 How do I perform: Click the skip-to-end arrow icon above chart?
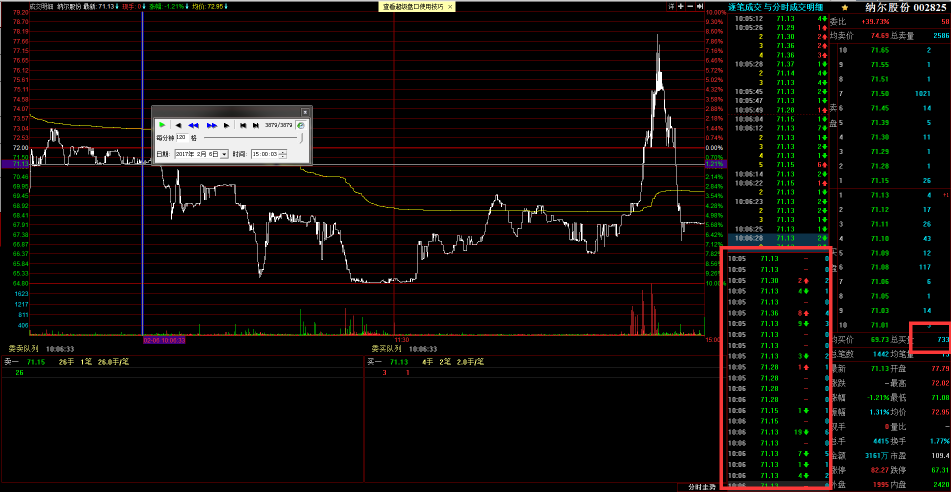click(701, 6)
